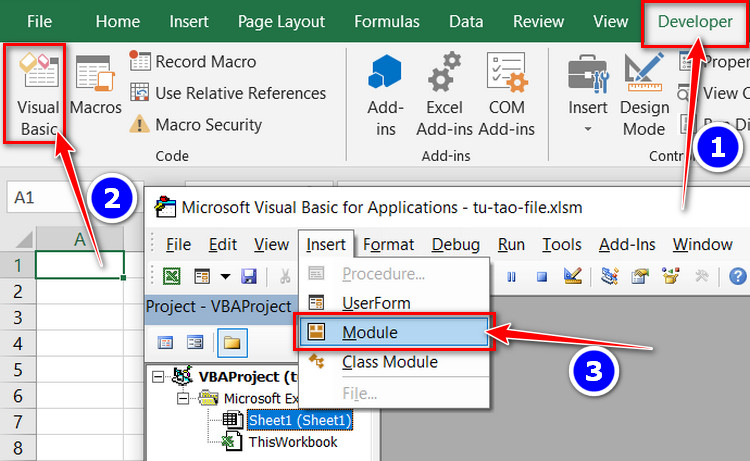This screenshot has width=750, height=461.
Task: Expand the insert object dropdown arrow
Action: click(225, 276)
